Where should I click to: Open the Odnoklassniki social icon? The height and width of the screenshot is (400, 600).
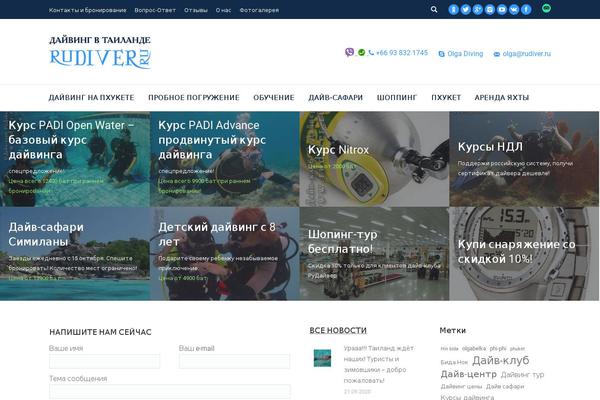click(x=453, y=10)
